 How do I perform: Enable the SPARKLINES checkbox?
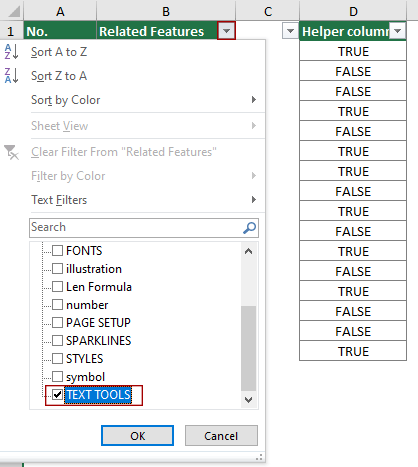tap(57, 340)
